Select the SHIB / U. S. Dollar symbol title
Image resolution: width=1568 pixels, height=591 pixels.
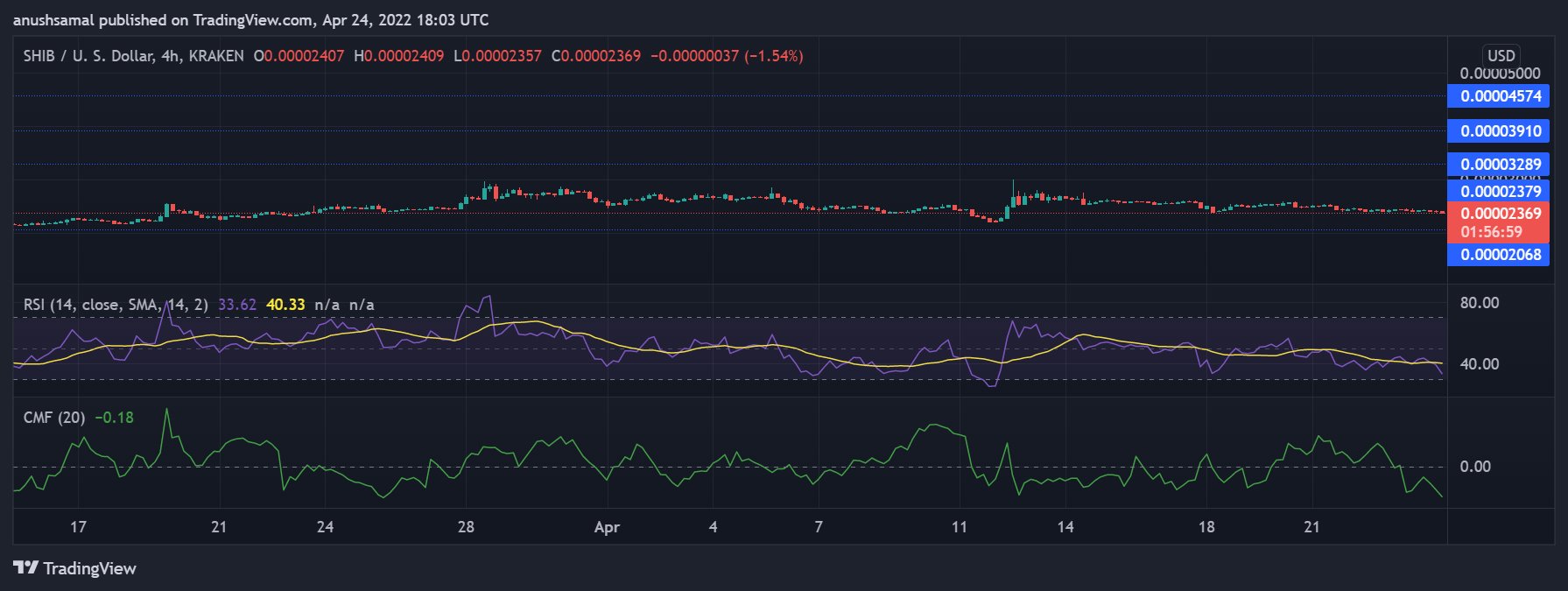[133, 56]
